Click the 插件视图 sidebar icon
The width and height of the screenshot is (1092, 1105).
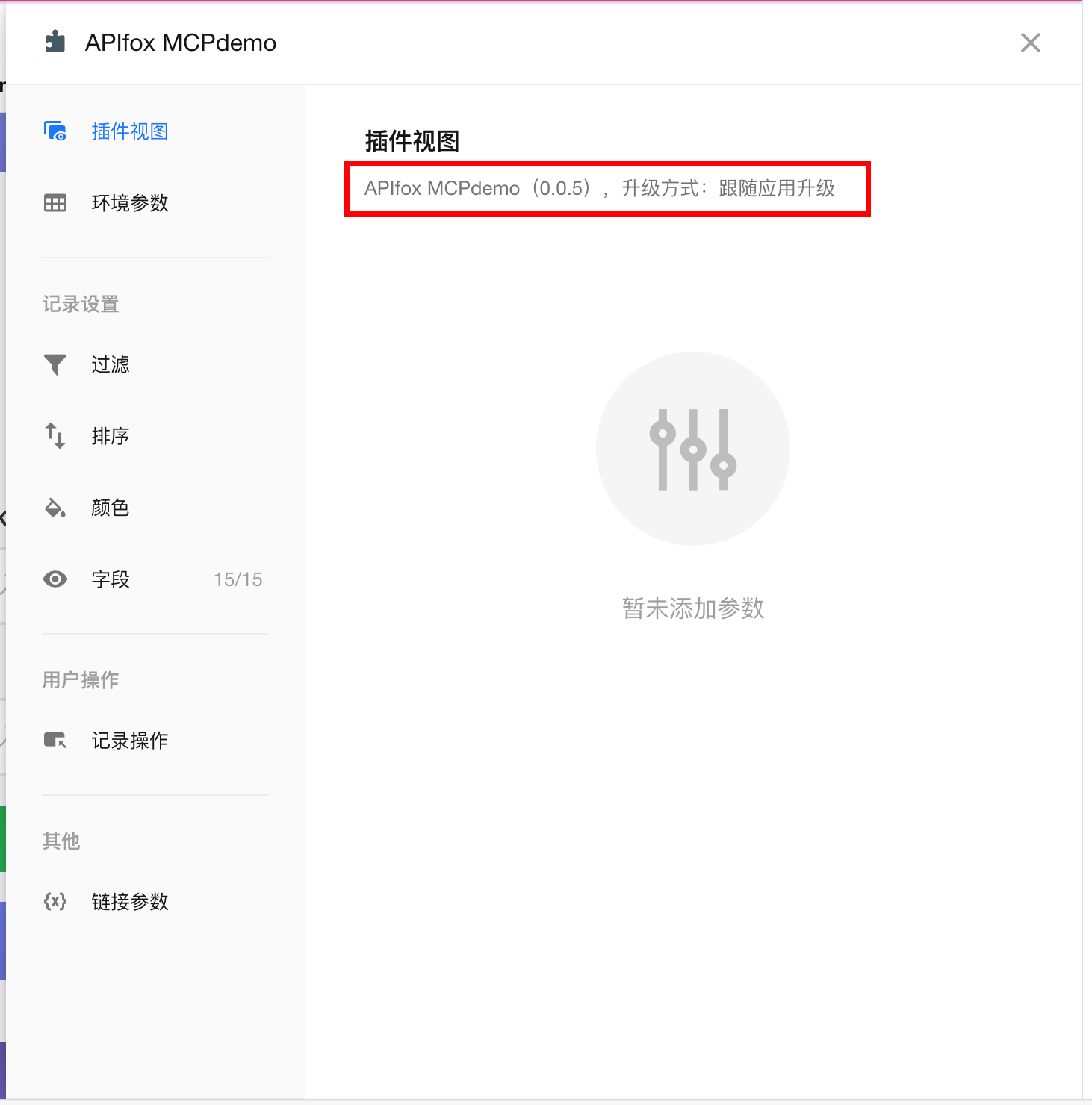click(55, 131)
